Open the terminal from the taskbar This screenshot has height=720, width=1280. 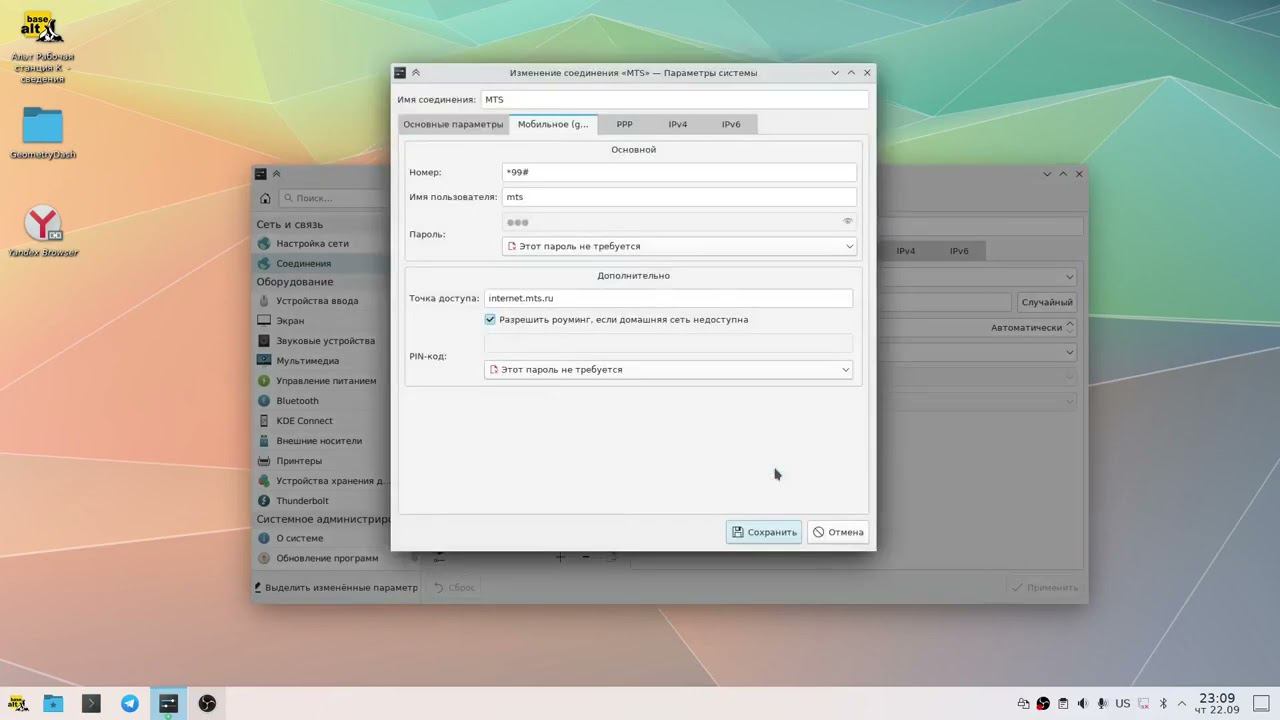(x=91, y=703)
